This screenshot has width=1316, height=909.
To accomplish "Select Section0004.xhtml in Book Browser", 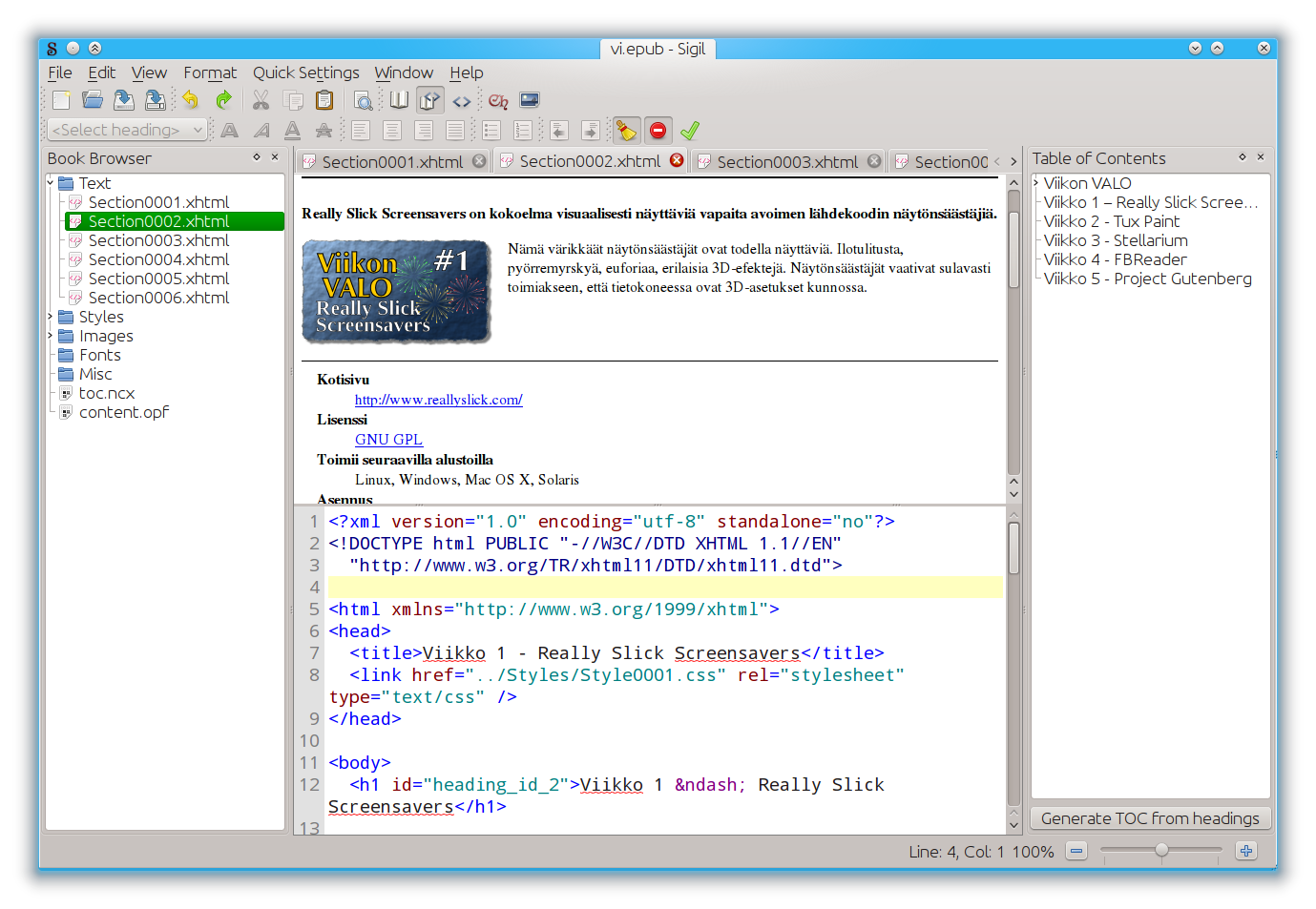I will pos(158,258).
